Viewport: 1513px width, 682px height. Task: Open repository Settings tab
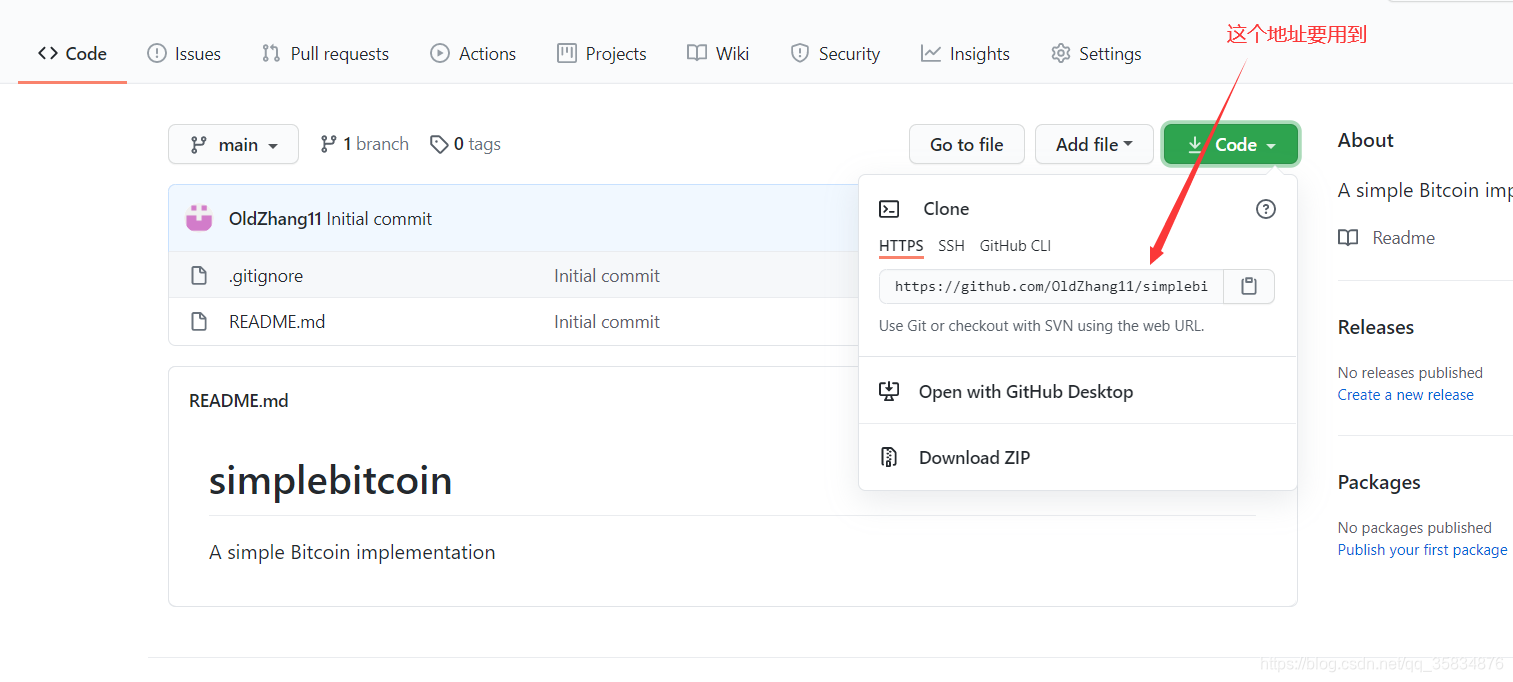[x=1096, y=54]
